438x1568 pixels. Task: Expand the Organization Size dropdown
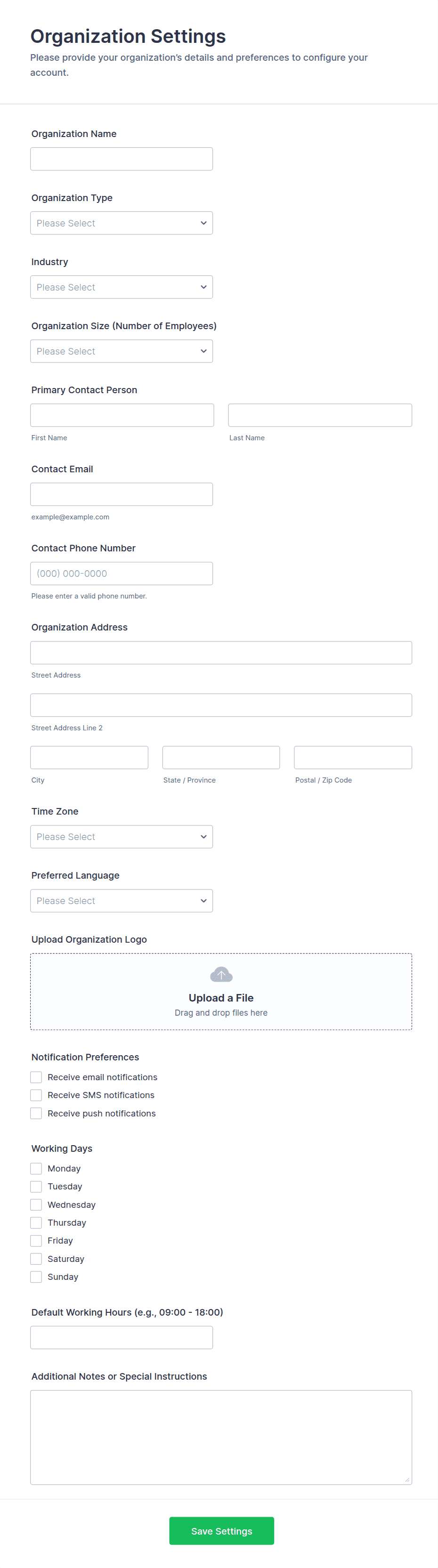coord(121,351)
